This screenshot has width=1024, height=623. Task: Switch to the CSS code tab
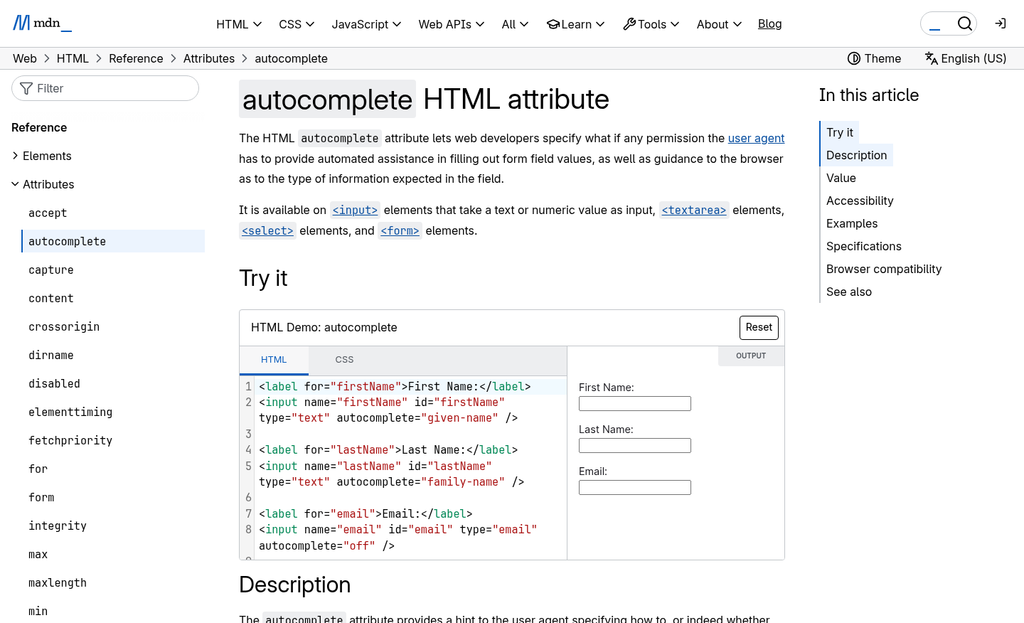(x=344, y=360)
